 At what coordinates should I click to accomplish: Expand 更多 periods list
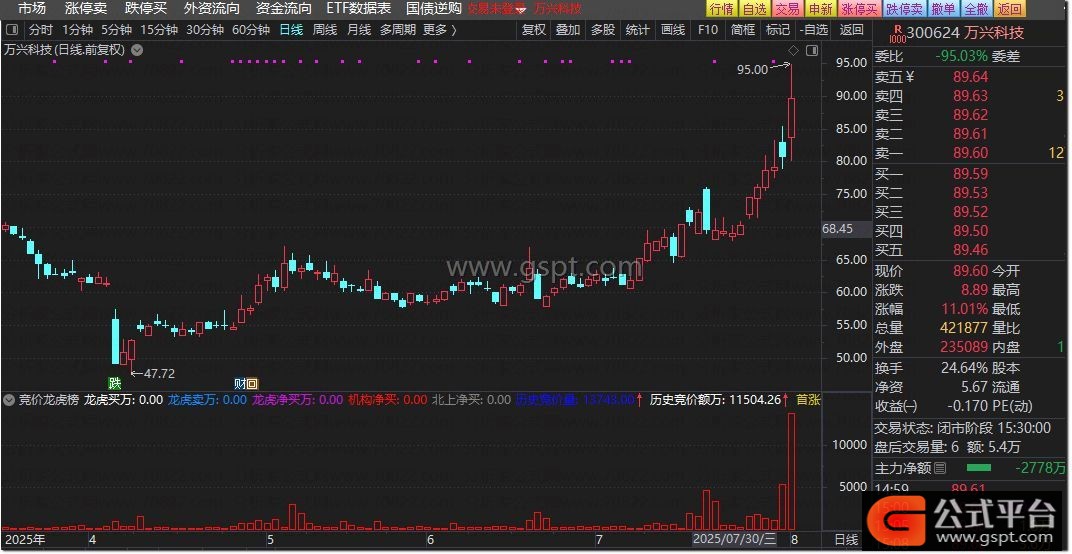[439, 30]
